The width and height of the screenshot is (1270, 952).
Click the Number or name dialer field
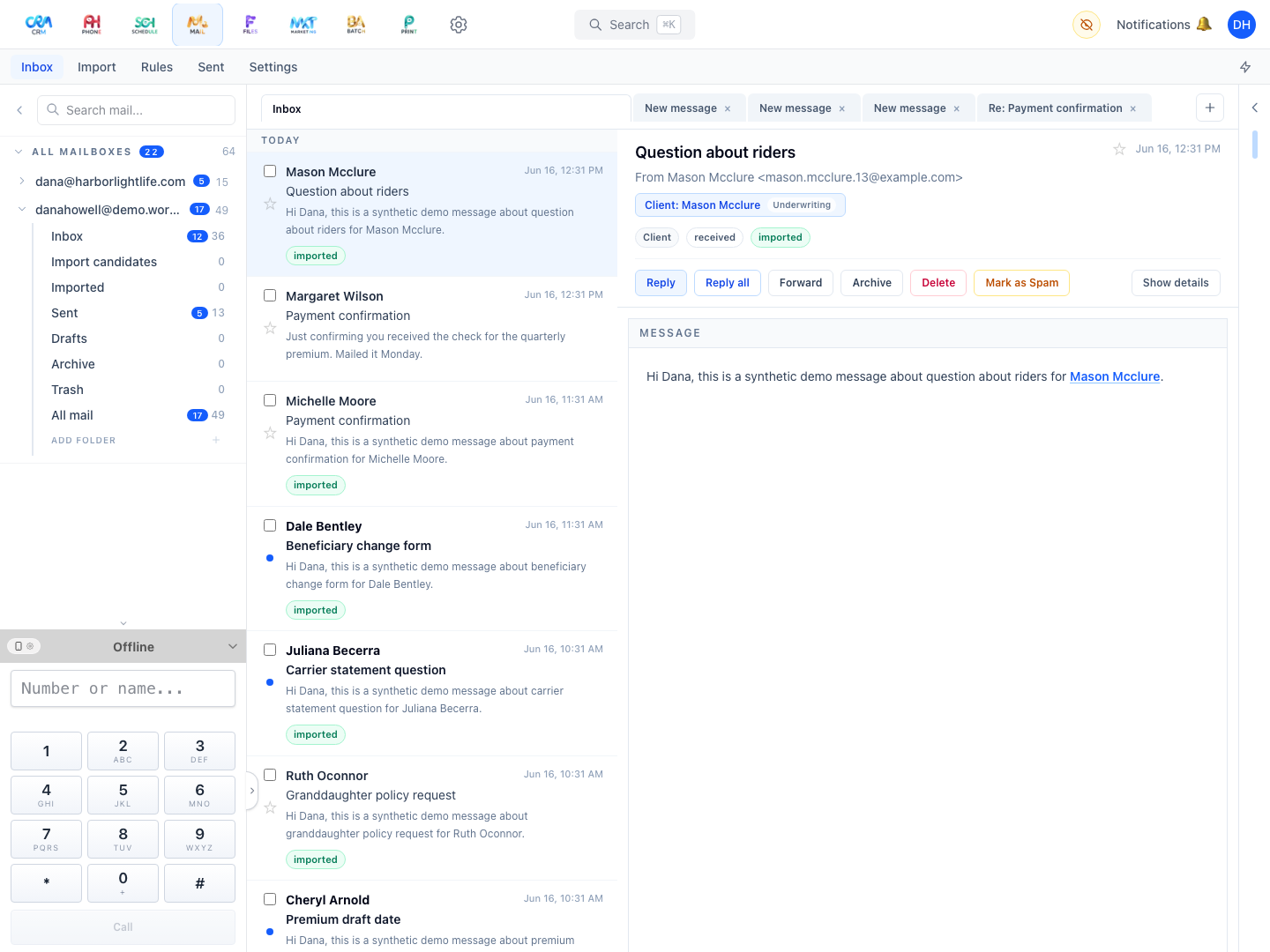pos(123,688)
